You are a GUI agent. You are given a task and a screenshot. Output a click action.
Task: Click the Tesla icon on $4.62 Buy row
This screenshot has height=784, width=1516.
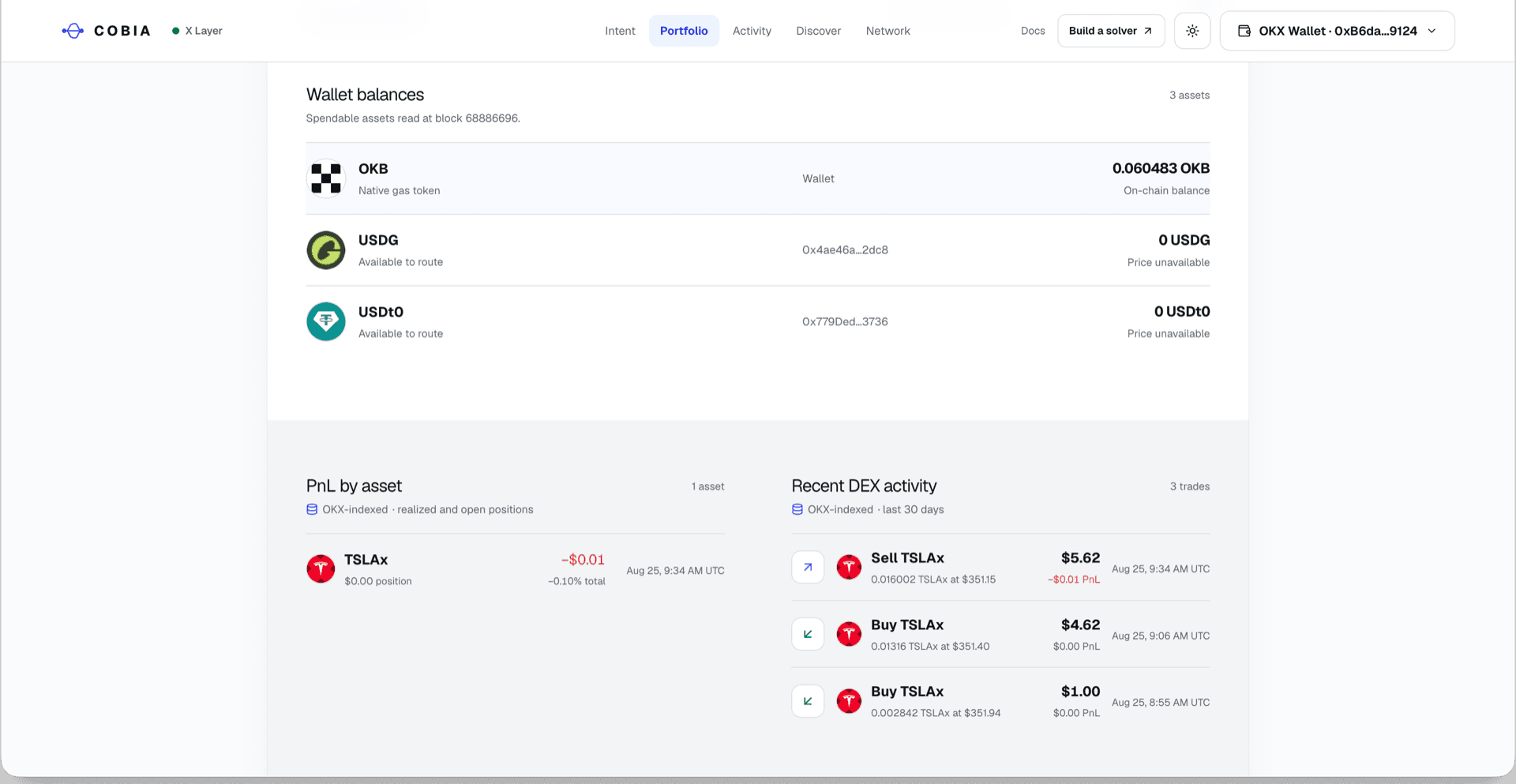click(x=849, y=634)
